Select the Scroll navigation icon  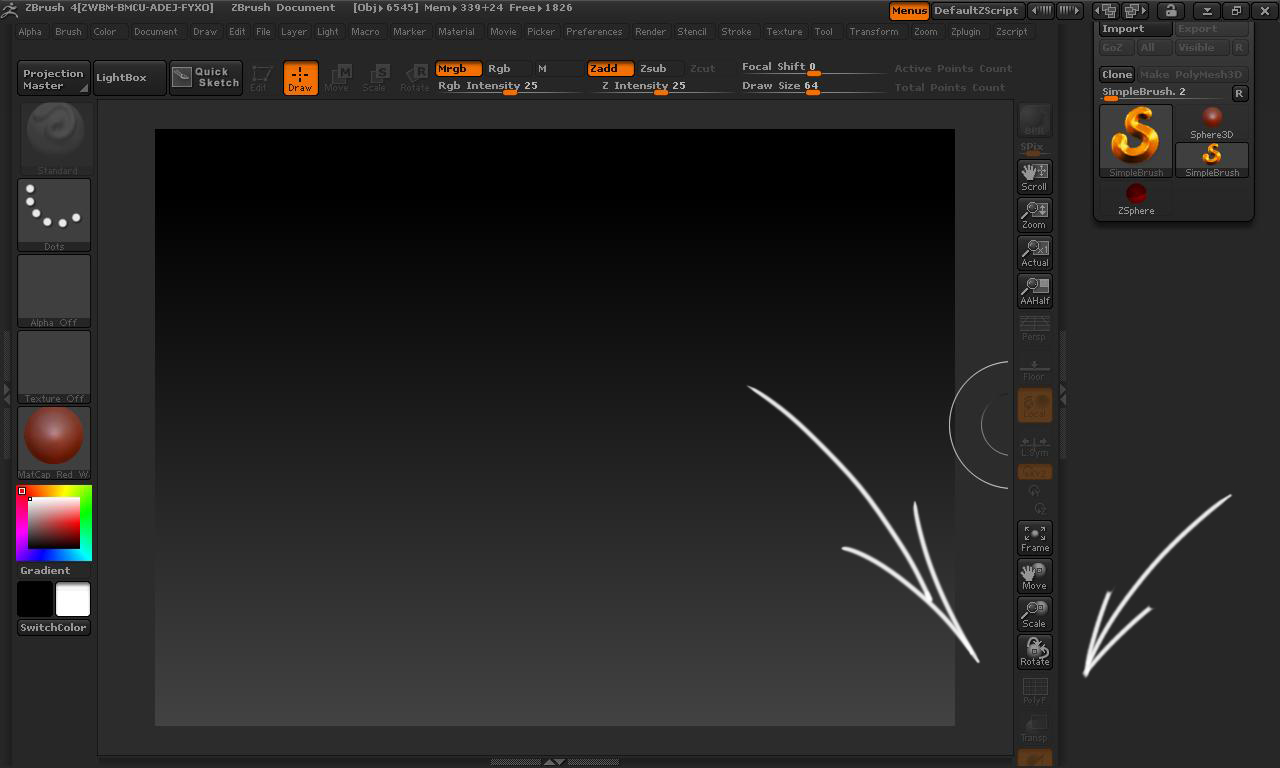pos(1034,176)
